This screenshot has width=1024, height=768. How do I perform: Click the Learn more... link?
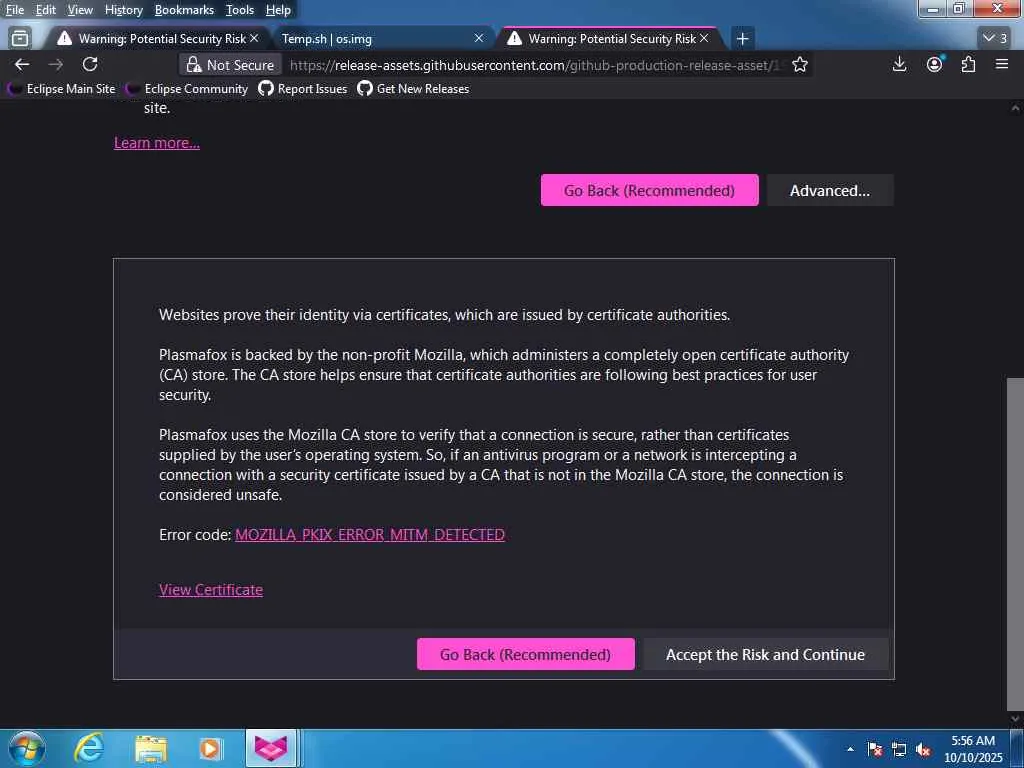click(157, 143)
